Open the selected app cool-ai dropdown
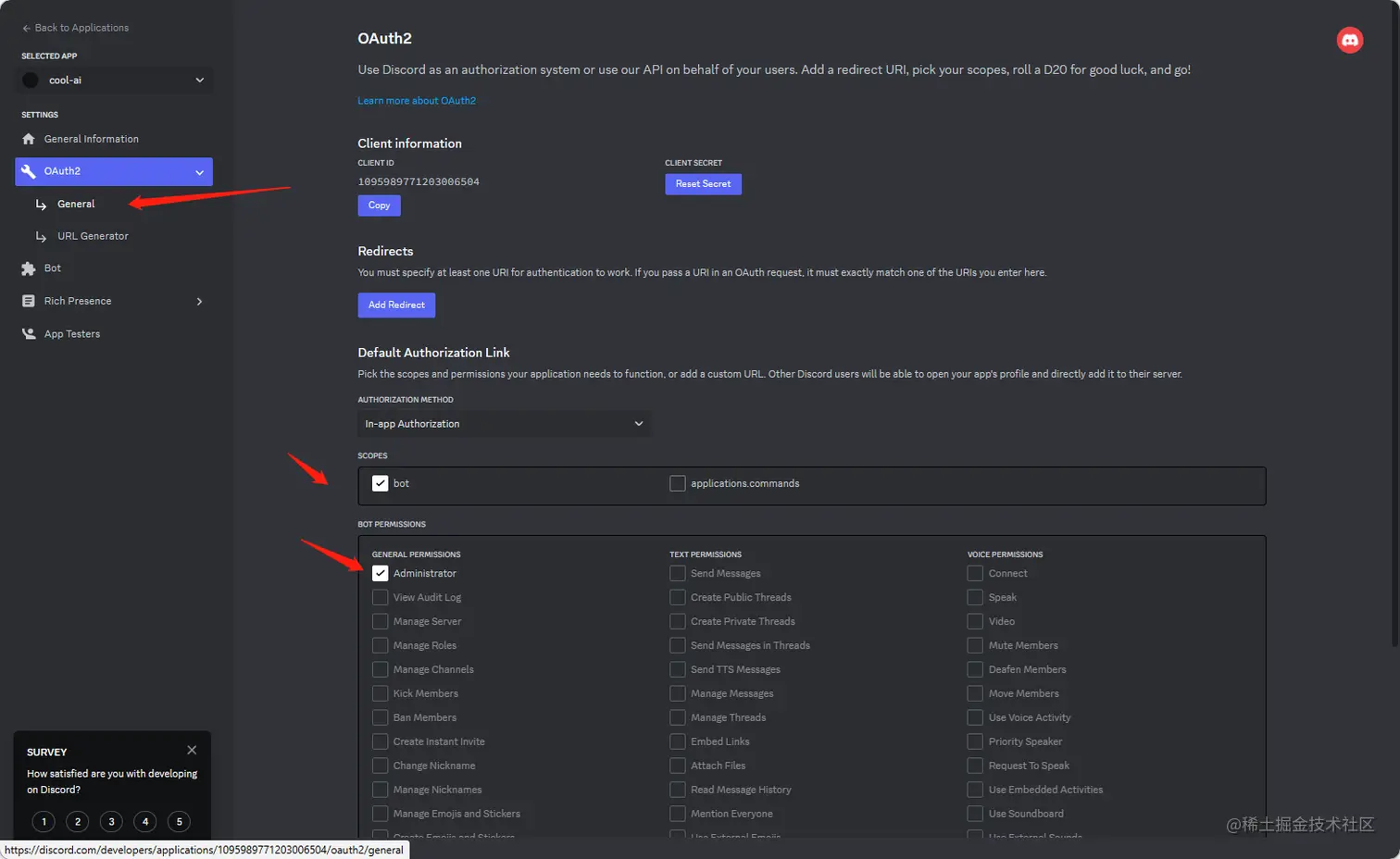 (114, 81)
